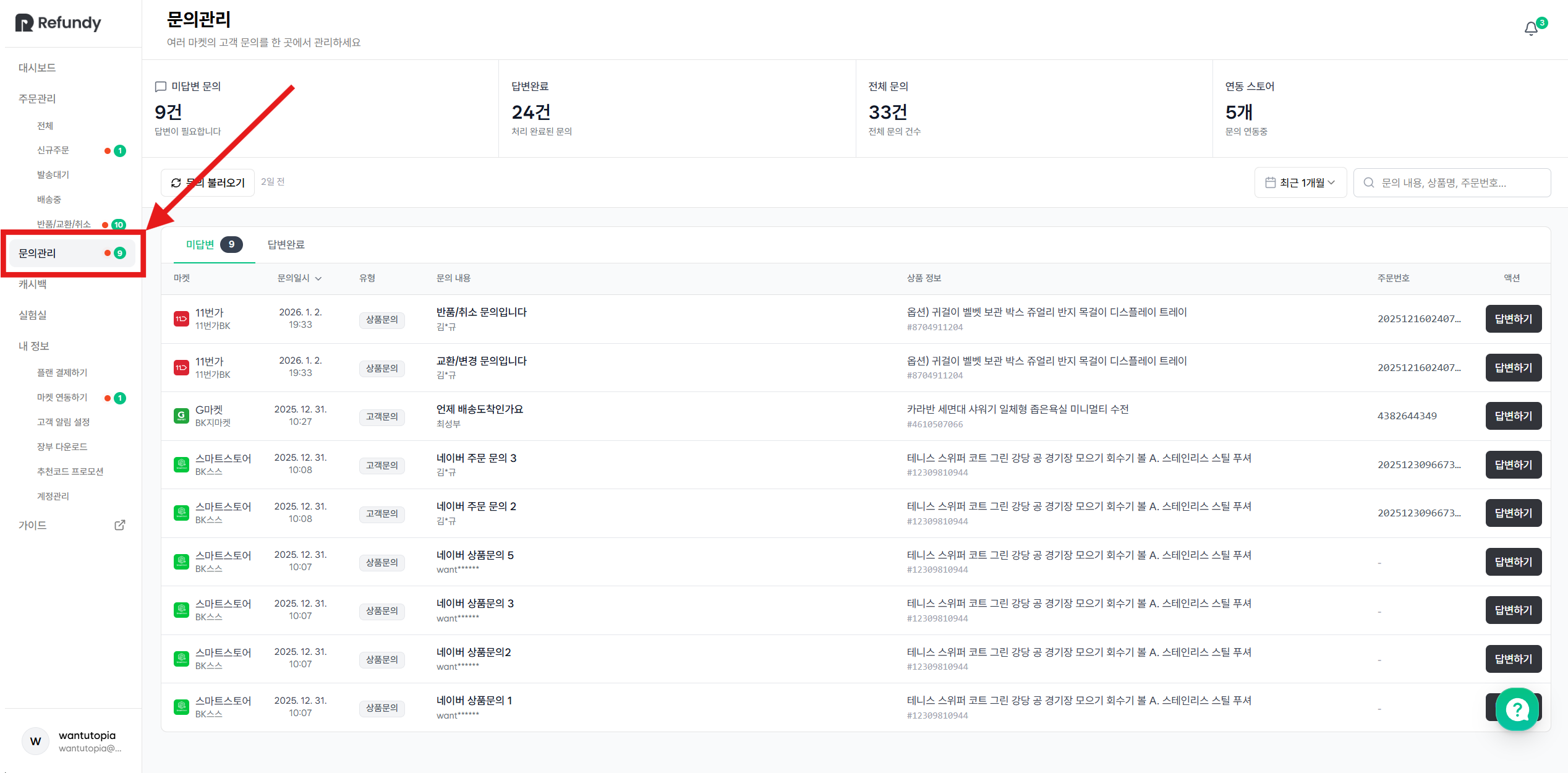Click the 마켓 column header
The image size is (1568, 773).
(182, 278)
